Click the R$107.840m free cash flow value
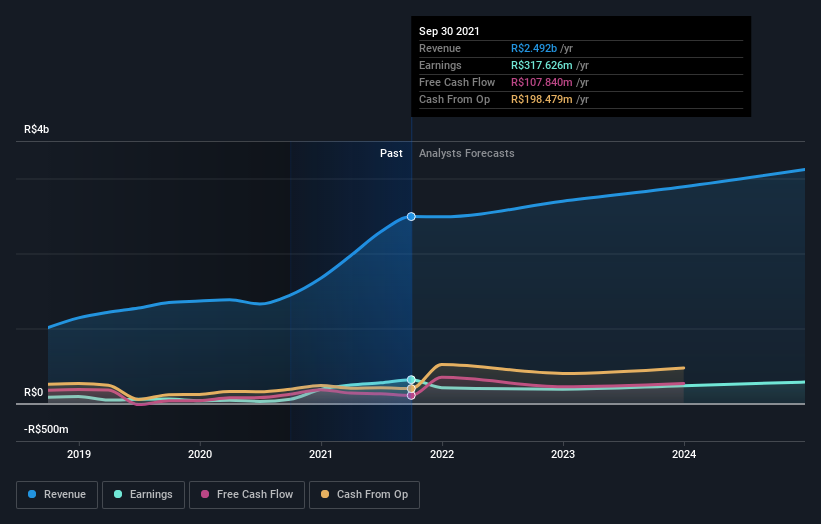Viewport: 821px width, 524px height. pyautogui.click(x=542, y=82)
